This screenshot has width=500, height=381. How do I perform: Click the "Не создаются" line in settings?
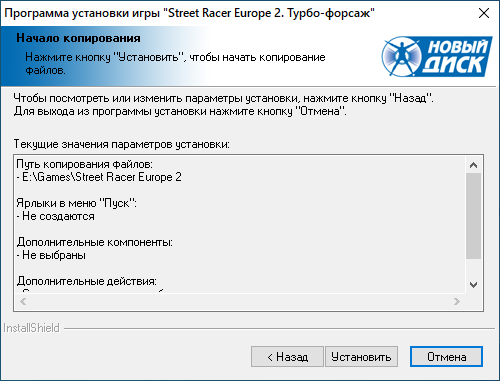click(56, 216)
